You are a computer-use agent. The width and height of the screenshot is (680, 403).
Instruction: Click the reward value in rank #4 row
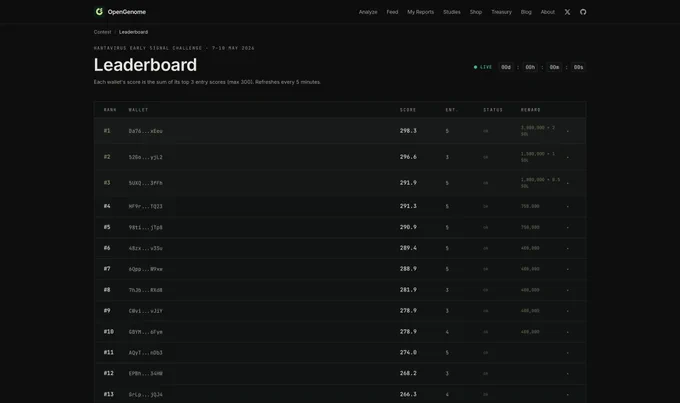pos(530,206)
